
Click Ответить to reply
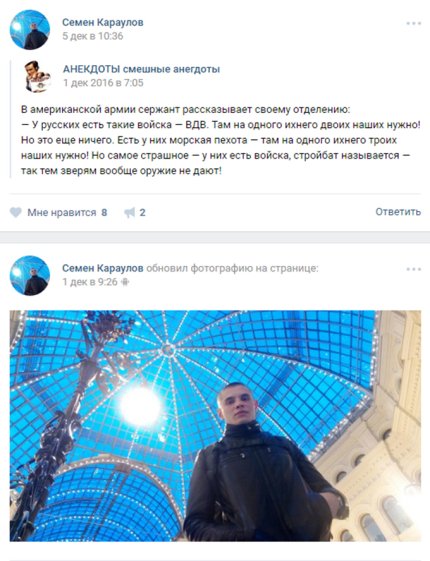tap(398, 212)
